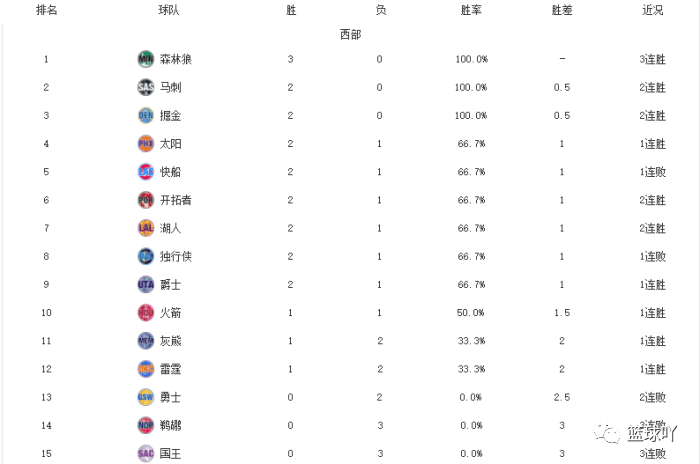The image size is (700, 464).
Task: Select the 胜率 column header
Action: point(471,10)
